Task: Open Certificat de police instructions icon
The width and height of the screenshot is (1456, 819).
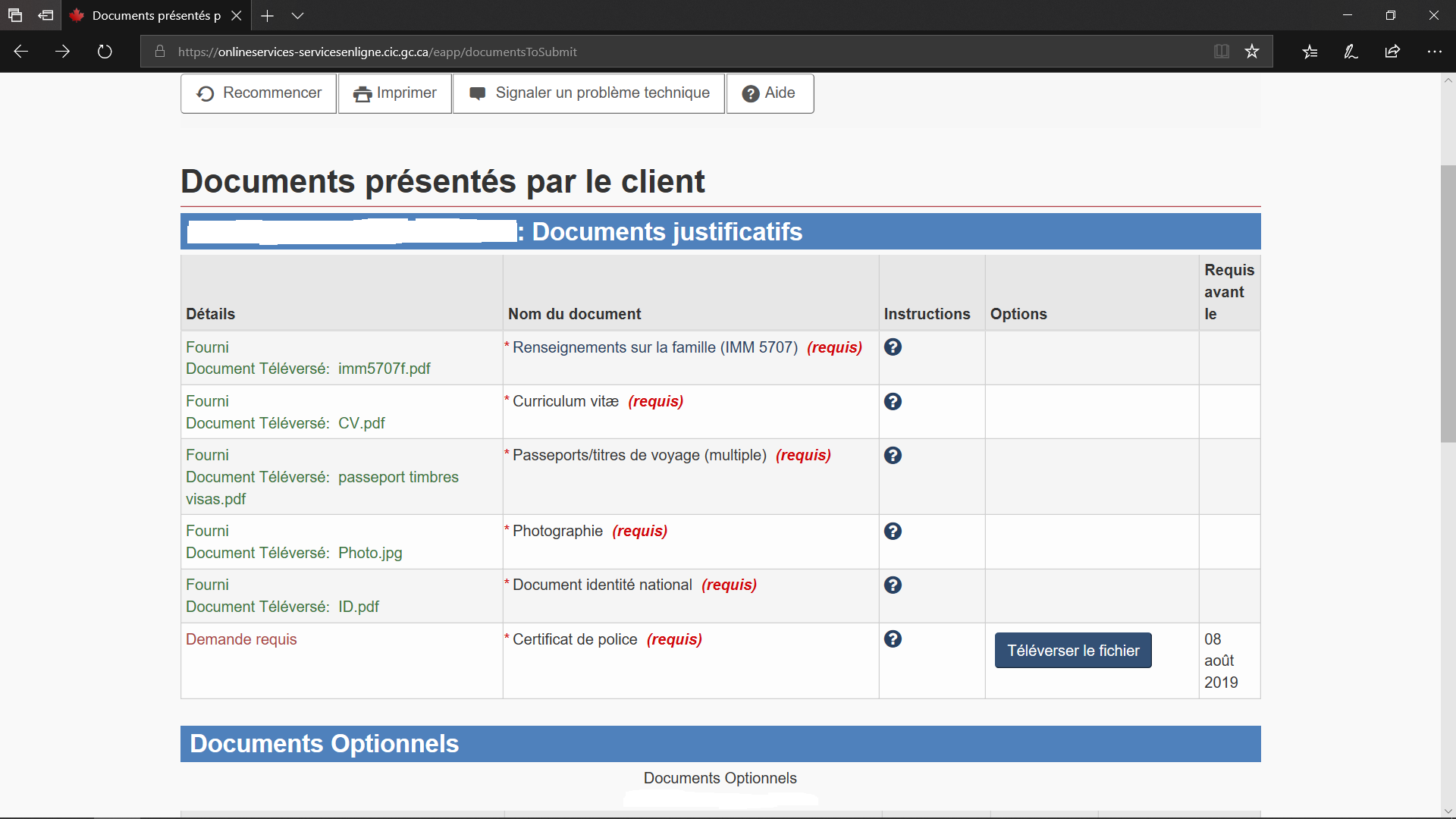Action: click(893, 639)
